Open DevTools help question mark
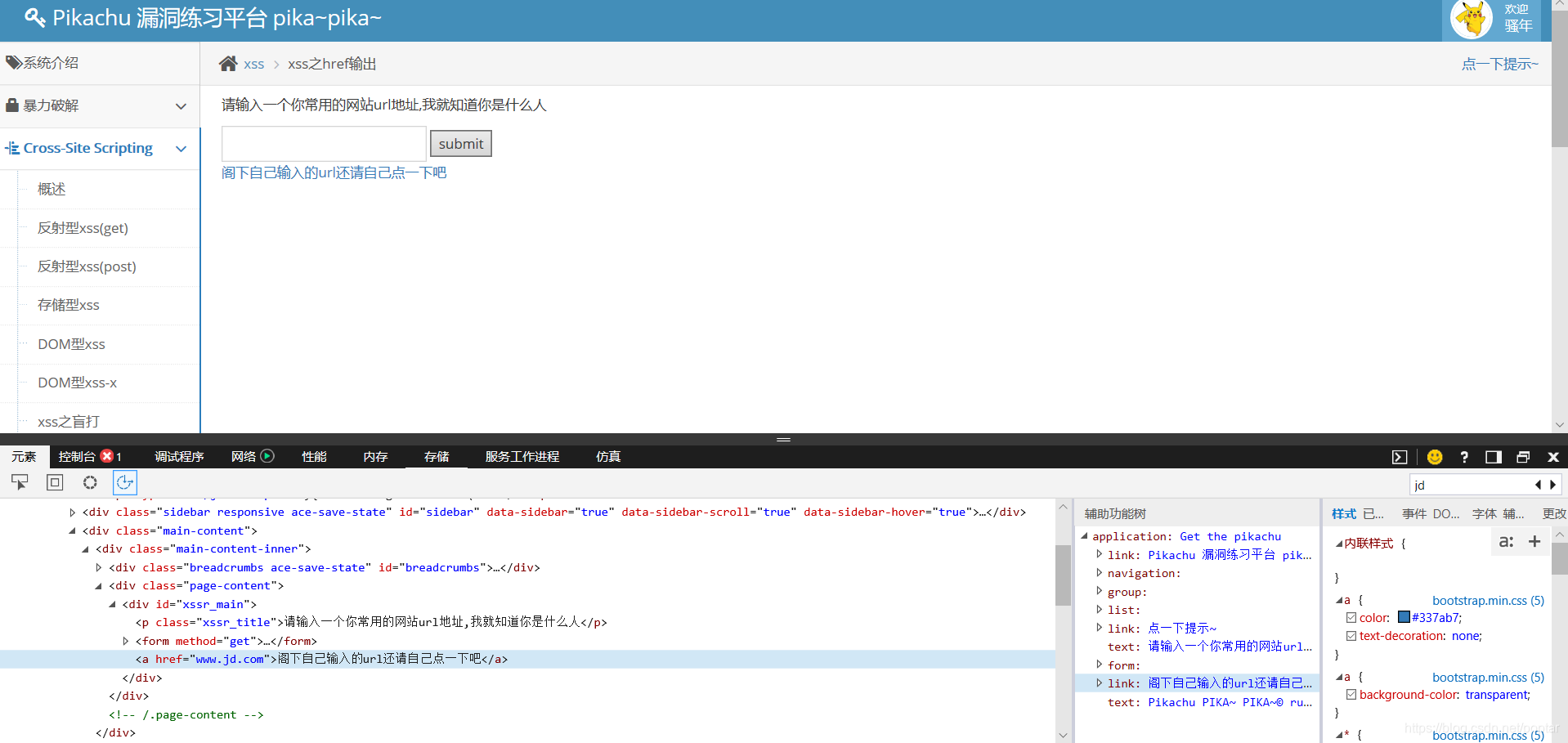 pyautogui.click(x=1464, y=457)
